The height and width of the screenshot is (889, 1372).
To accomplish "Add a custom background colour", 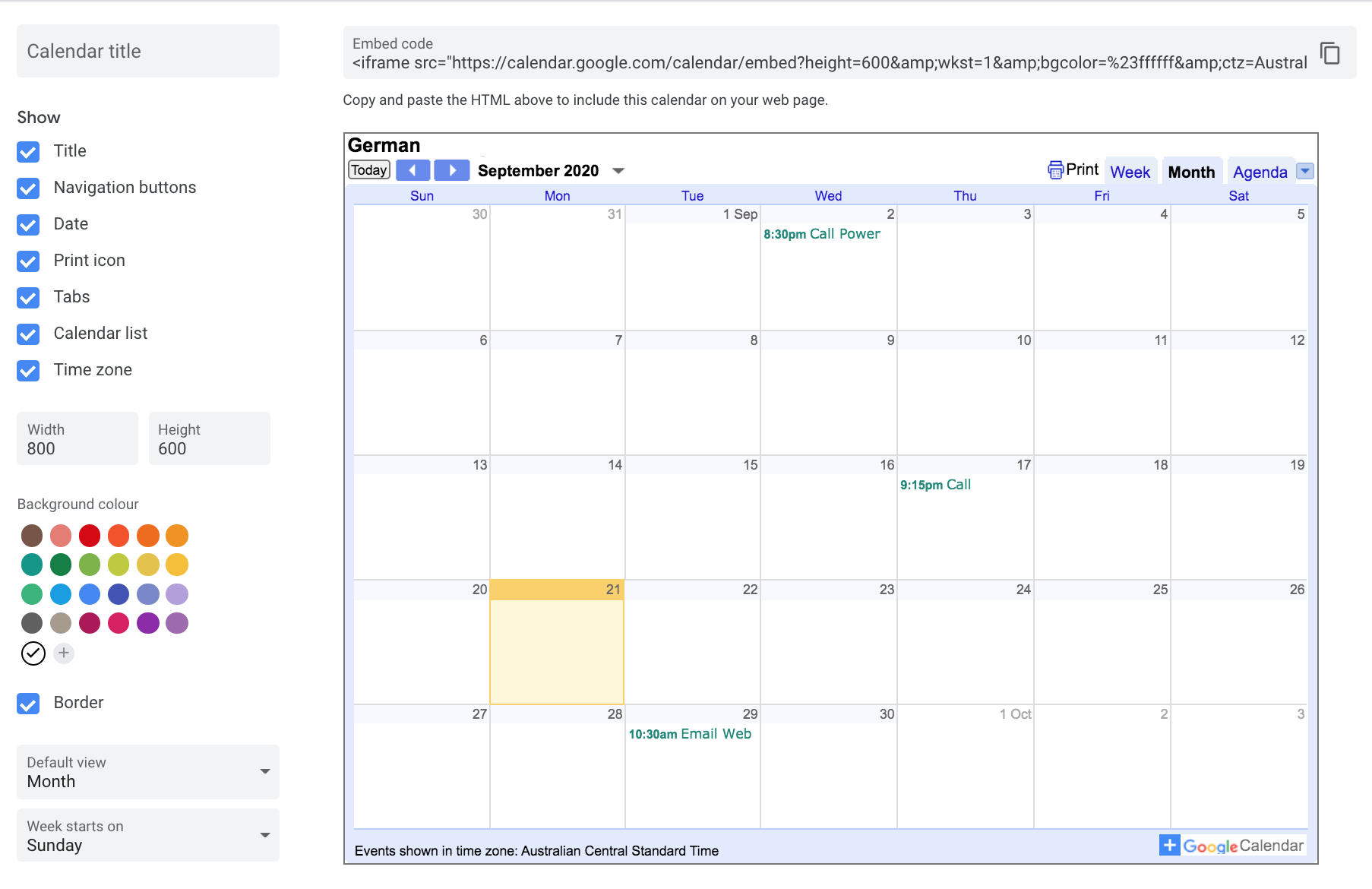I will [x=64, y=653].
